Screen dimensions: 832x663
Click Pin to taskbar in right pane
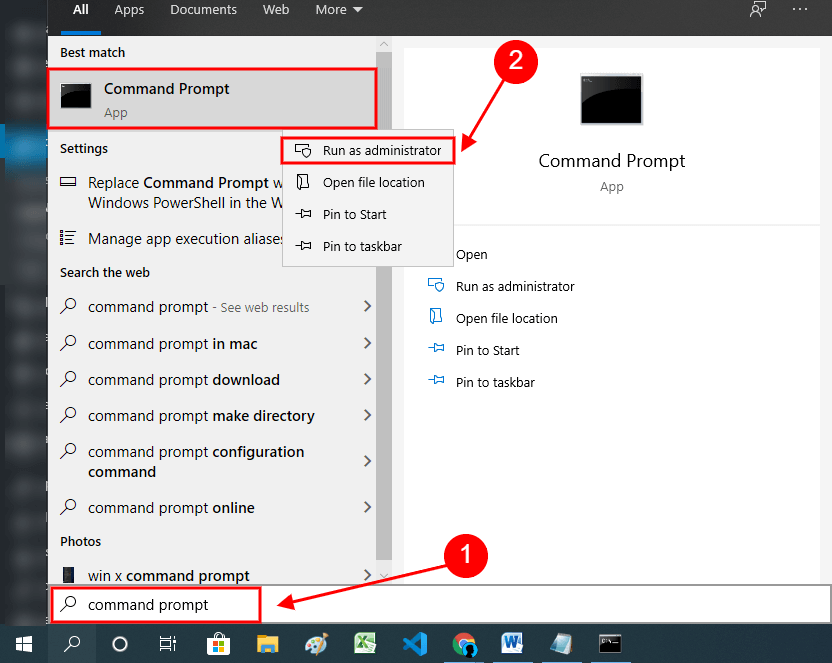click(x=495, y=382)
